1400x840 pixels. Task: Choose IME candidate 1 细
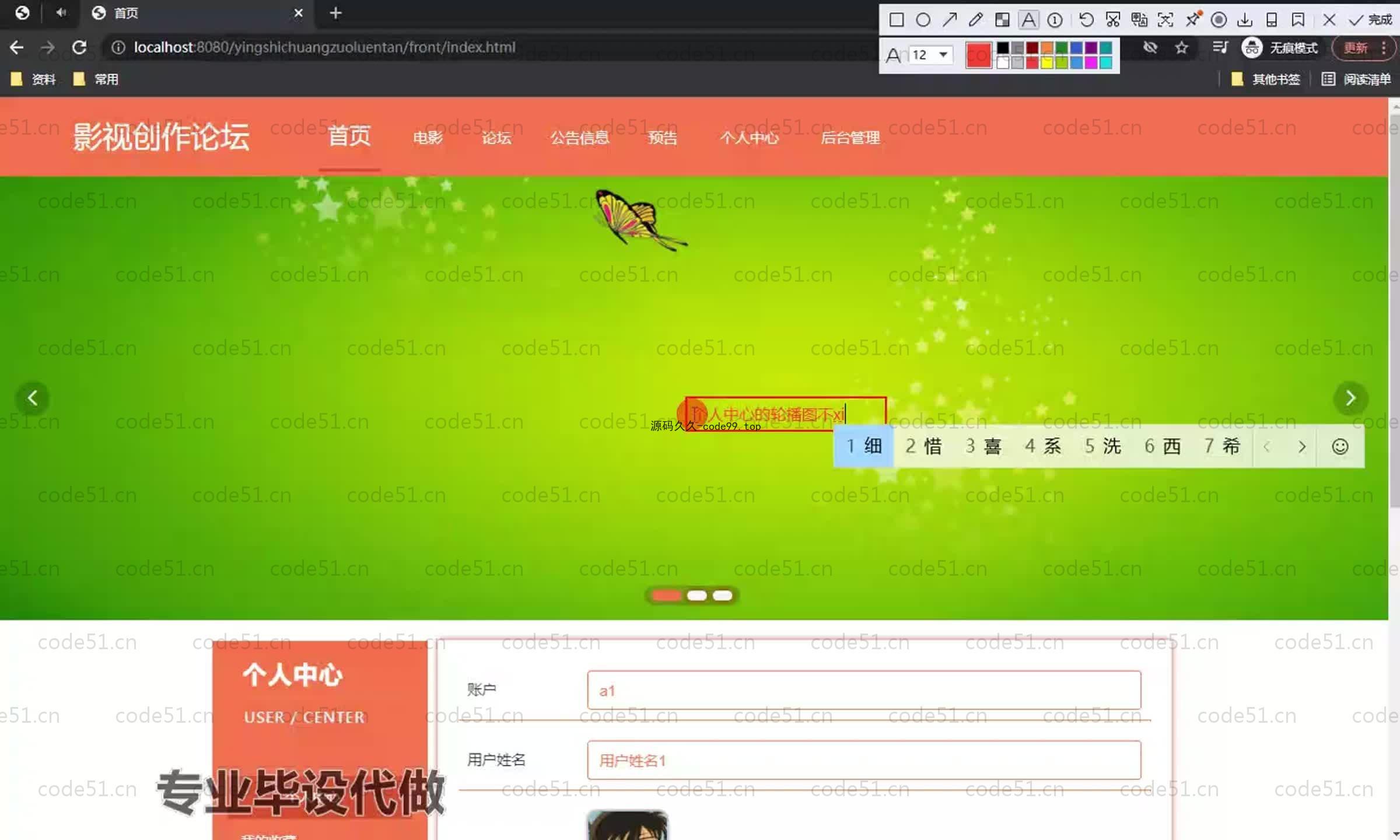click(x=864, y=446)
